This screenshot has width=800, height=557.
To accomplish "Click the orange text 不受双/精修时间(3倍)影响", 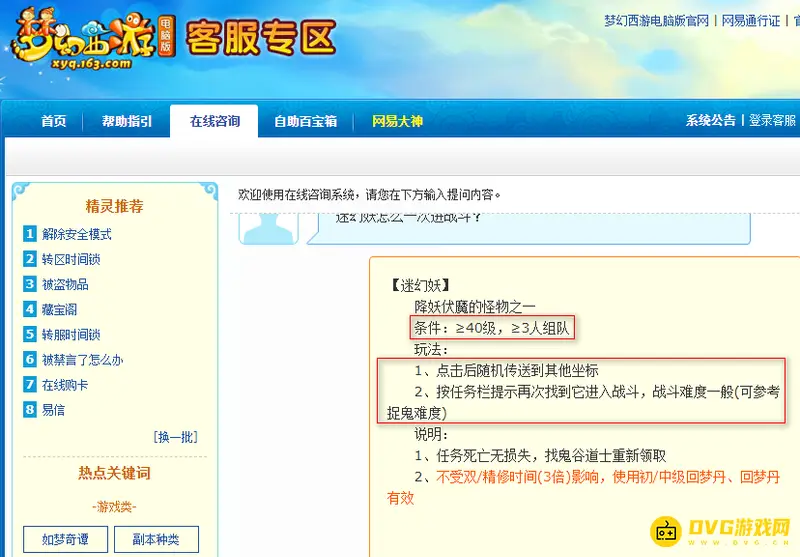I will [x=518, y=477].
